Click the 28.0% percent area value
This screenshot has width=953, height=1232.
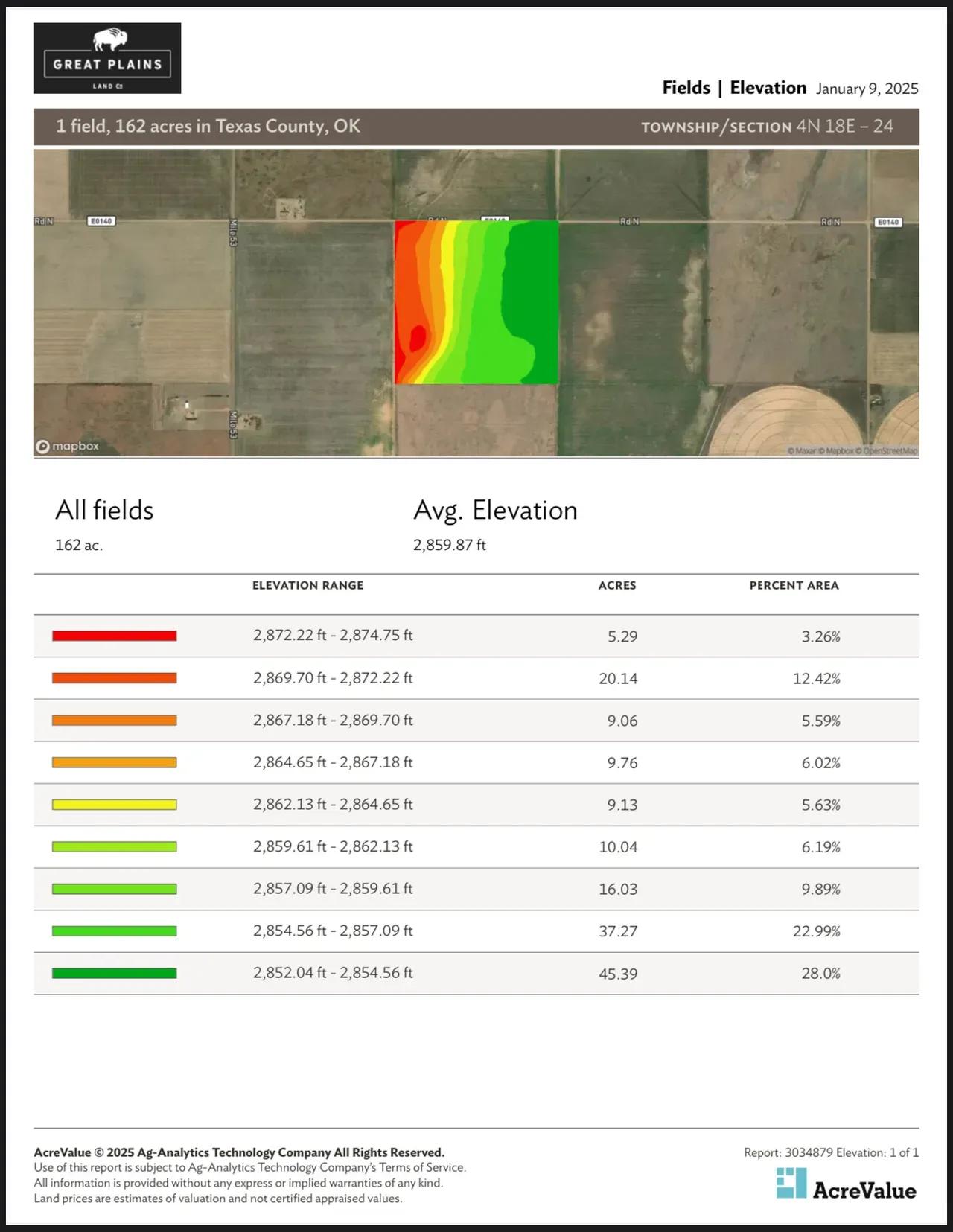click(x=821, y=974)
